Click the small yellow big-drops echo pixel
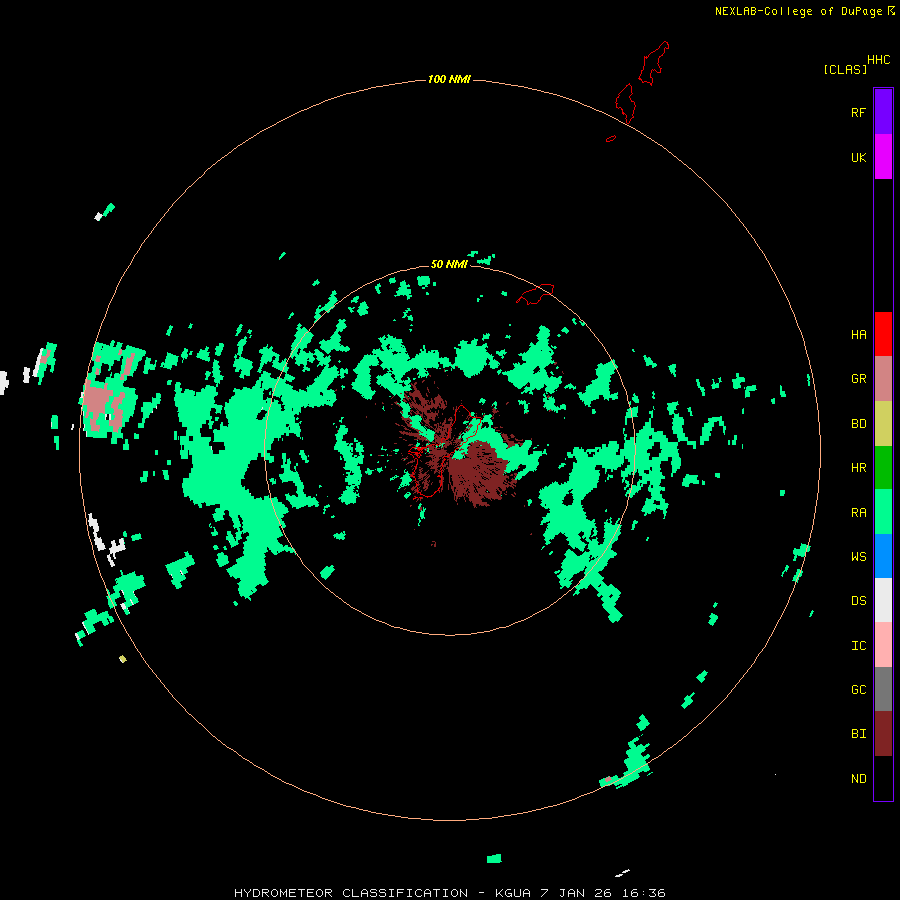 tap(122, 659)
